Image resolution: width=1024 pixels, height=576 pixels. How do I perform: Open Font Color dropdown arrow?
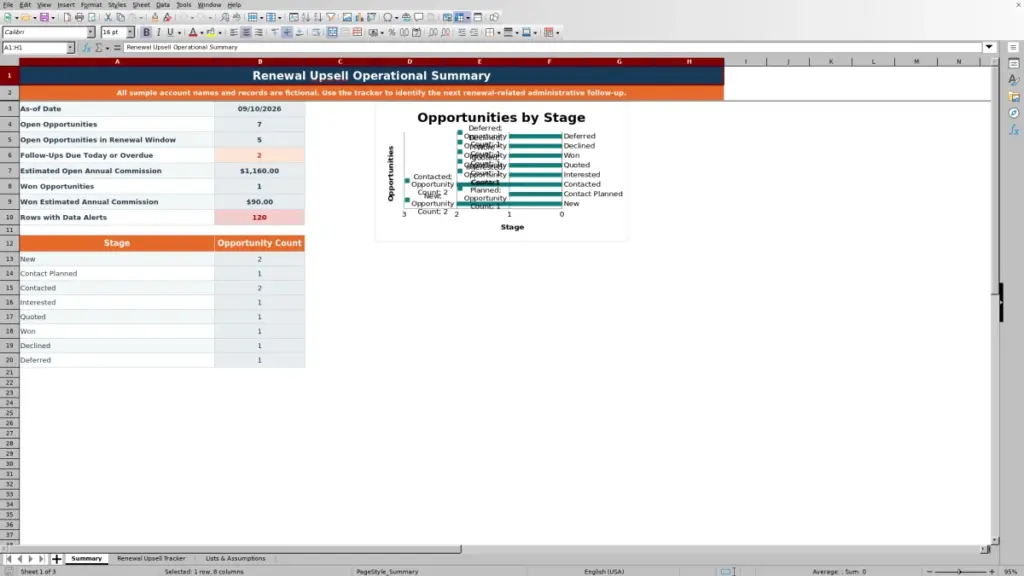[202, 32]
